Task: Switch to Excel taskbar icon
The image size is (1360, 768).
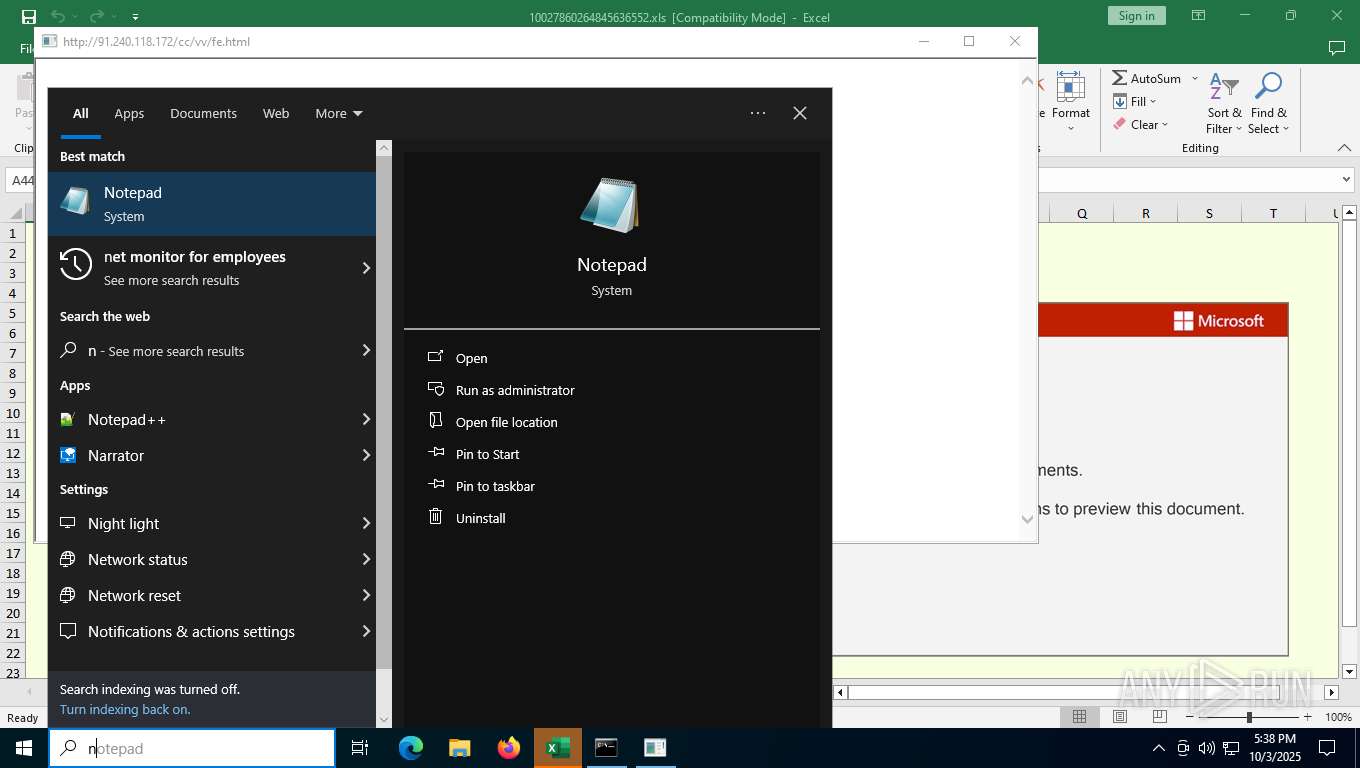Action: tap(557, 748)
